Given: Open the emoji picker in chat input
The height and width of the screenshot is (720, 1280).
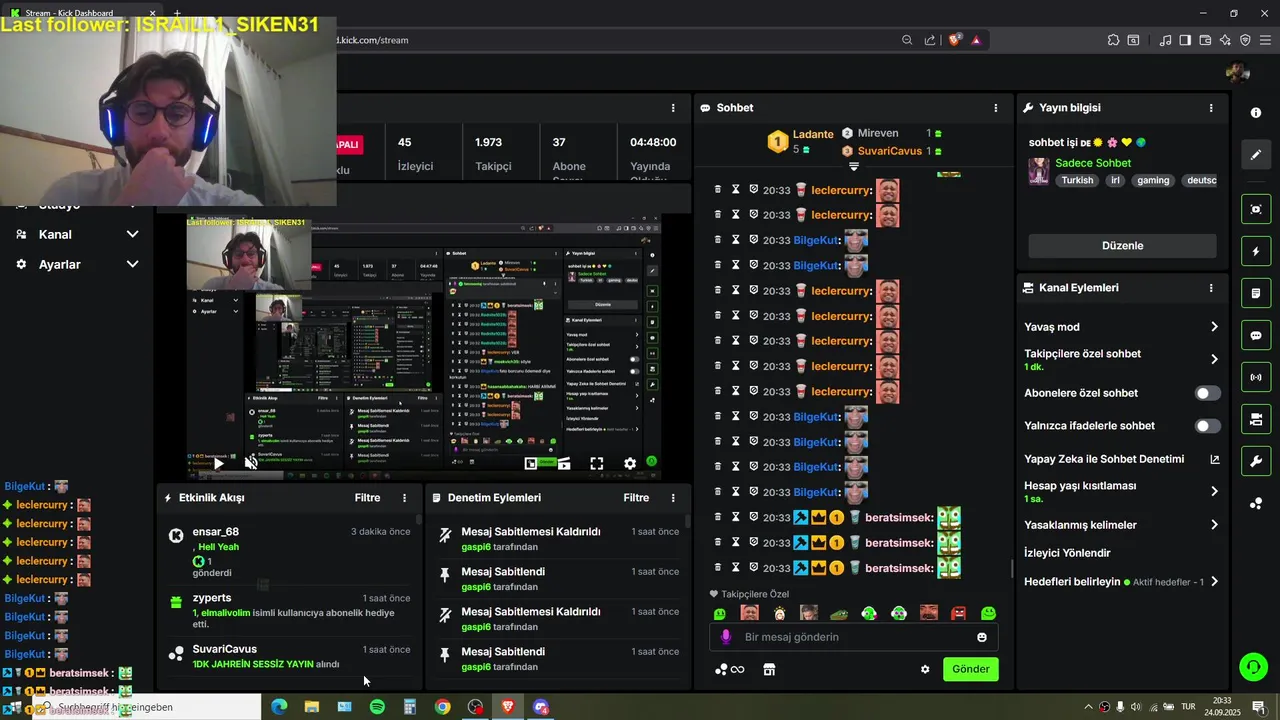Looking at the screenshot, I should tap(982, 637).
